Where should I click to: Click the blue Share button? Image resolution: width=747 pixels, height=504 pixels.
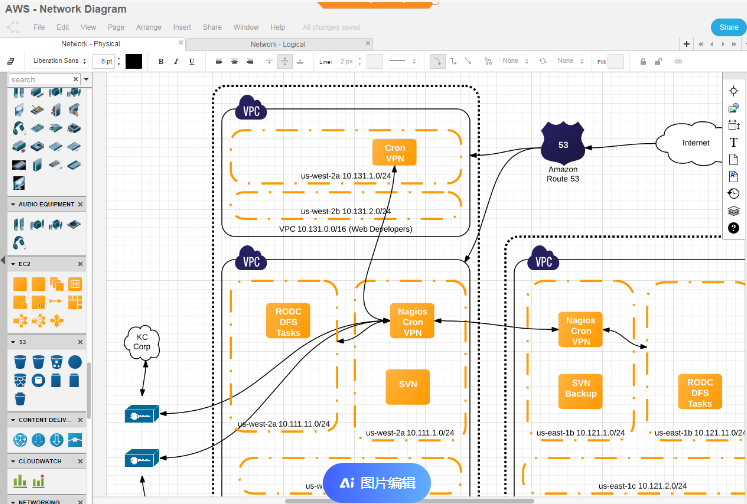click(728, 27)
